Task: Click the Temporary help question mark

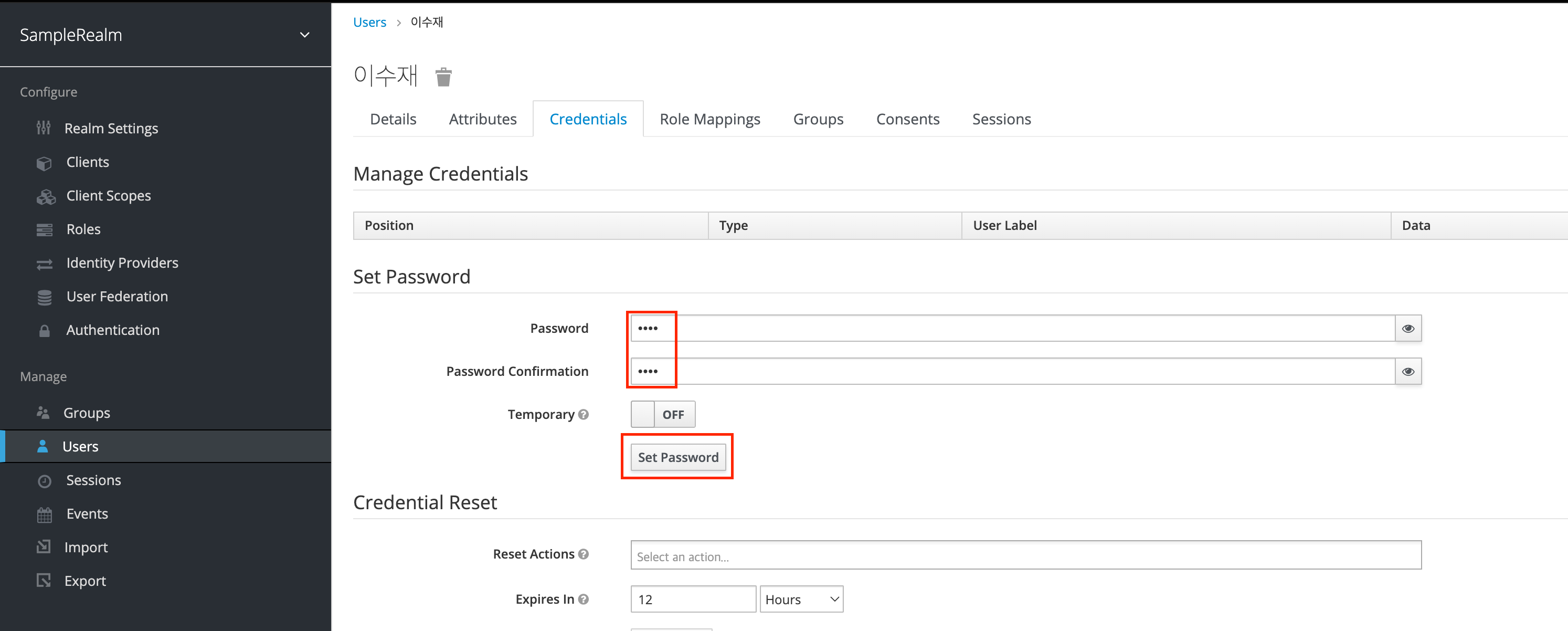Action: (583, 415)
